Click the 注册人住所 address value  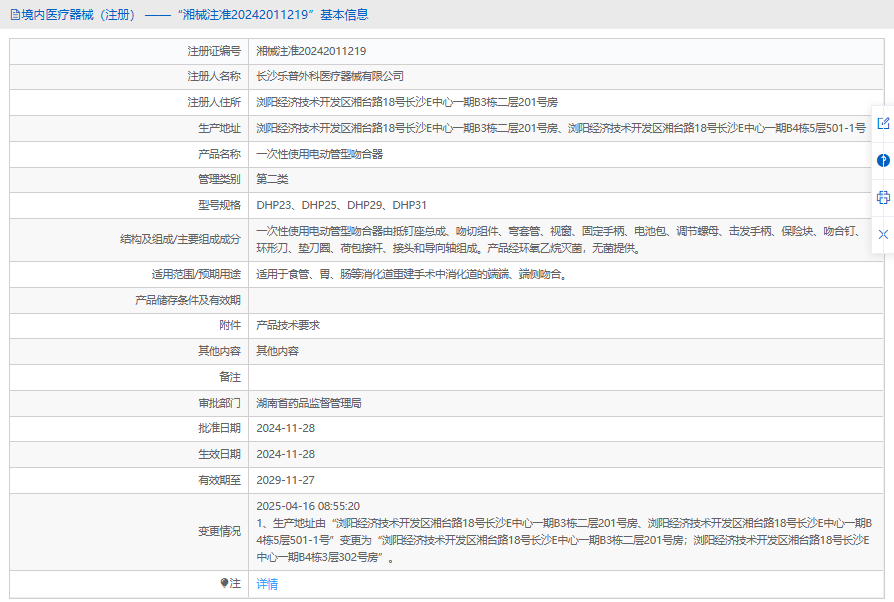(407, 102)
